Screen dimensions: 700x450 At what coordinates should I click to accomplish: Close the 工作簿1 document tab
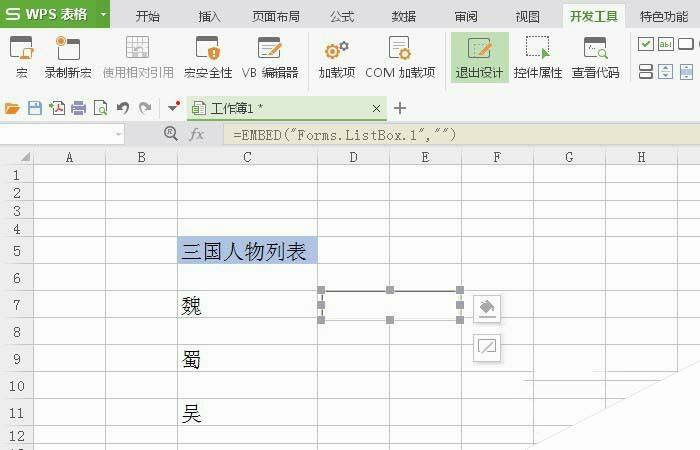(376, 108)
